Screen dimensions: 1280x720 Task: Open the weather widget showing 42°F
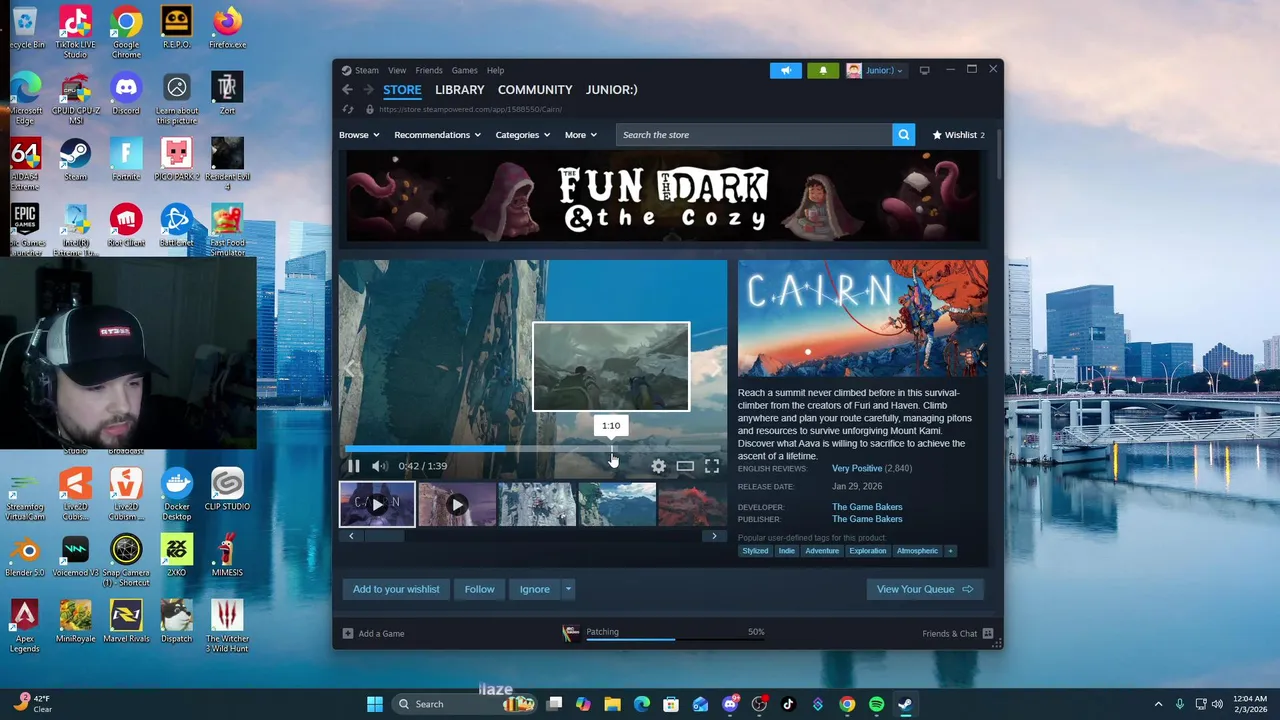point(32,704)
